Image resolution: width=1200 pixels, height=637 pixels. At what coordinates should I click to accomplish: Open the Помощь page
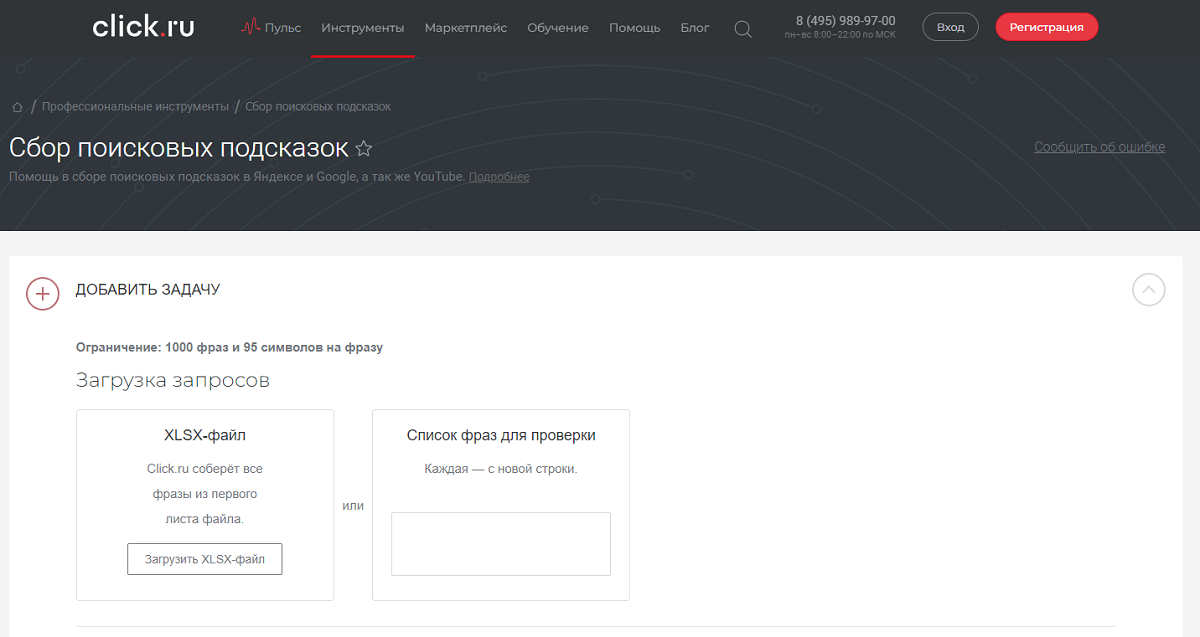[634, 28]
